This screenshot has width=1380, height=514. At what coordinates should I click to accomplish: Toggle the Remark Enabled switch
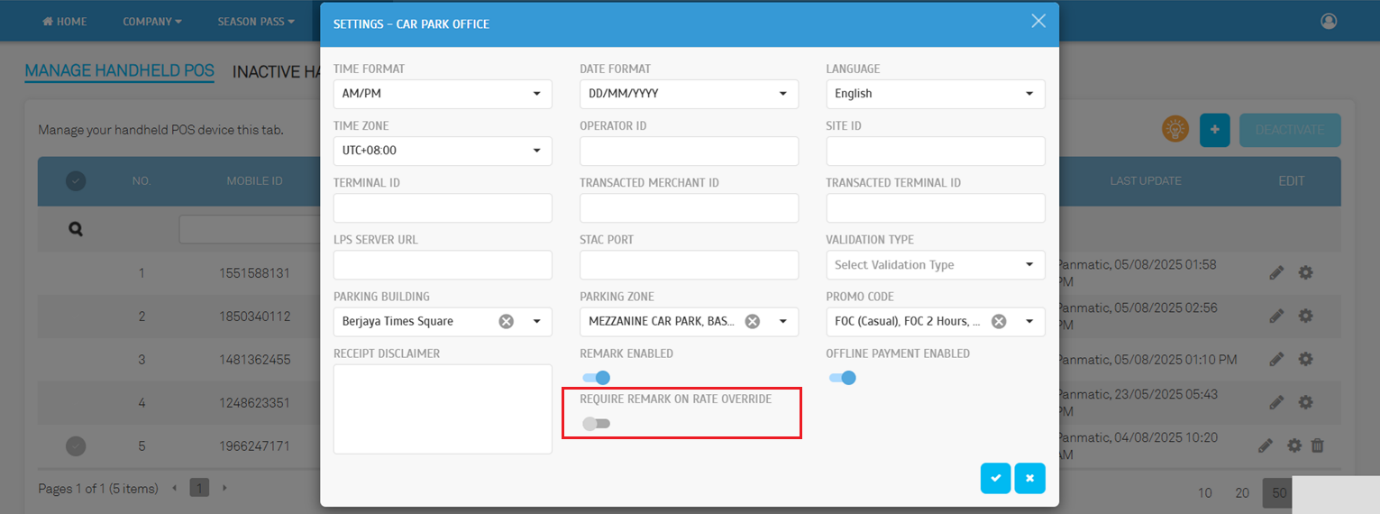[x=596, y=378]
